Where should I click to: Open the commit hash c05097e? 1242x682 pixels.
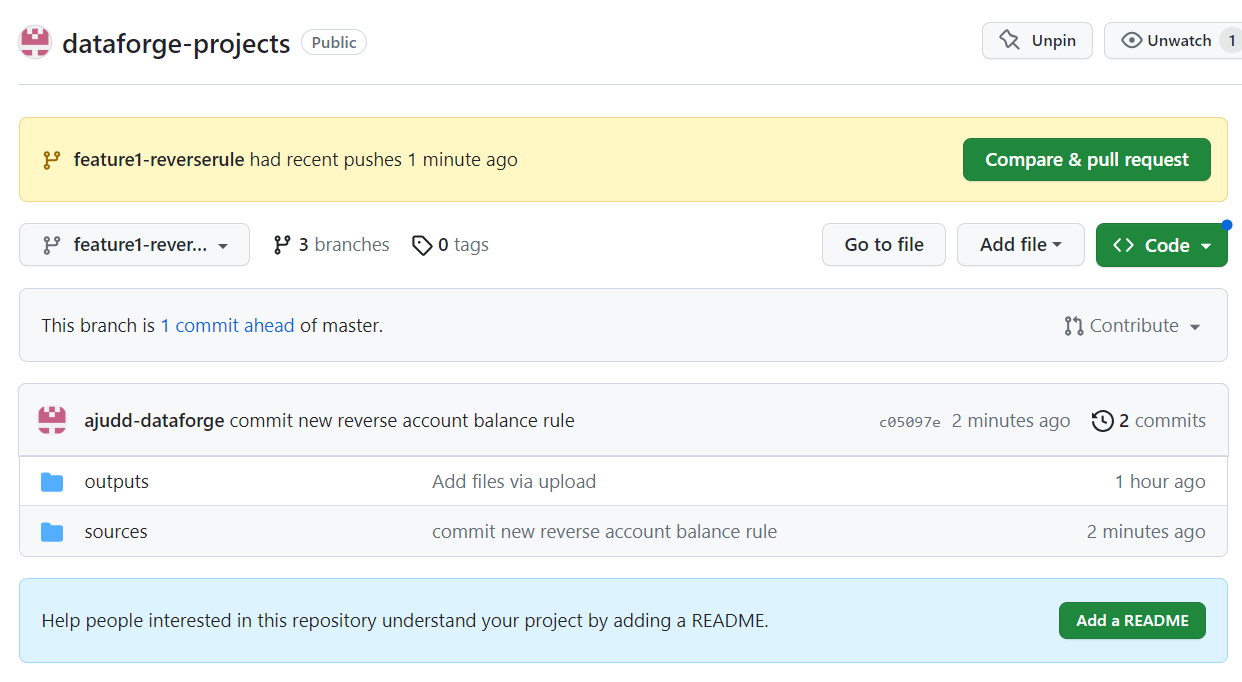tap(910, 422)
